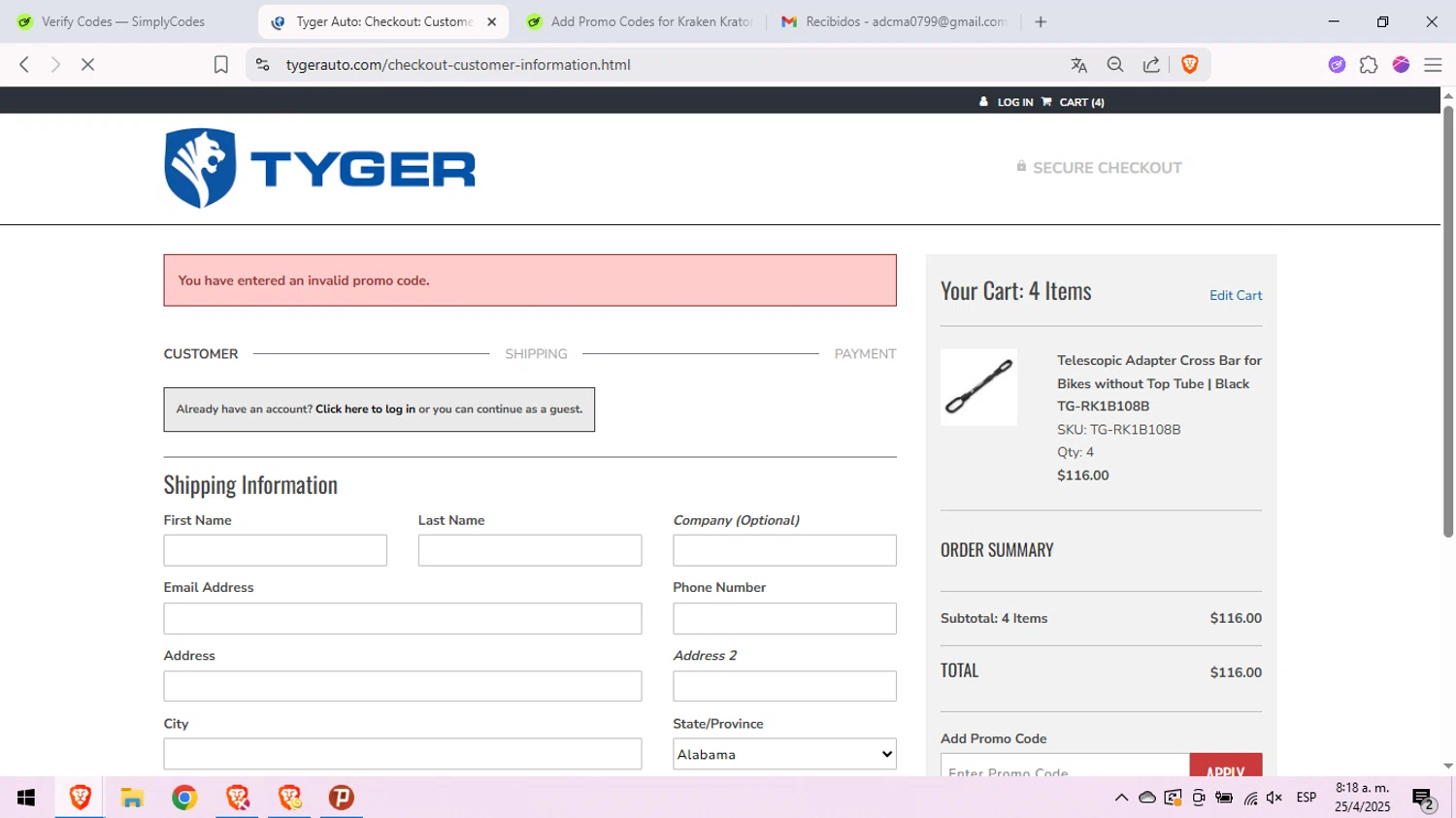
Task: Stop page loading with X button
Action: pos(87,65)
